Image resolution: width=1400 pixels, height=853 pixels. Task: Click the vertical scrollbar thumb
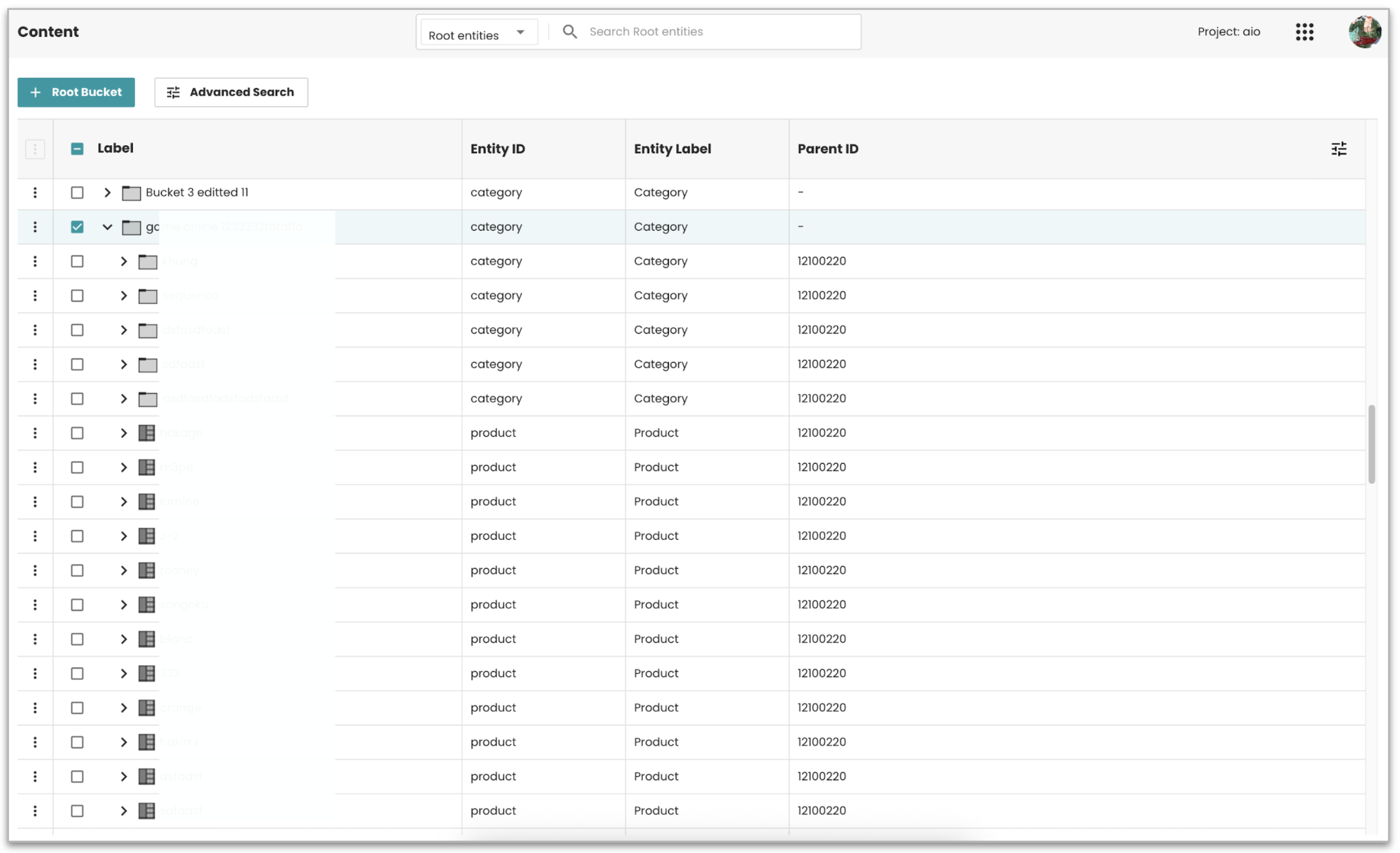coord(1372,444)
